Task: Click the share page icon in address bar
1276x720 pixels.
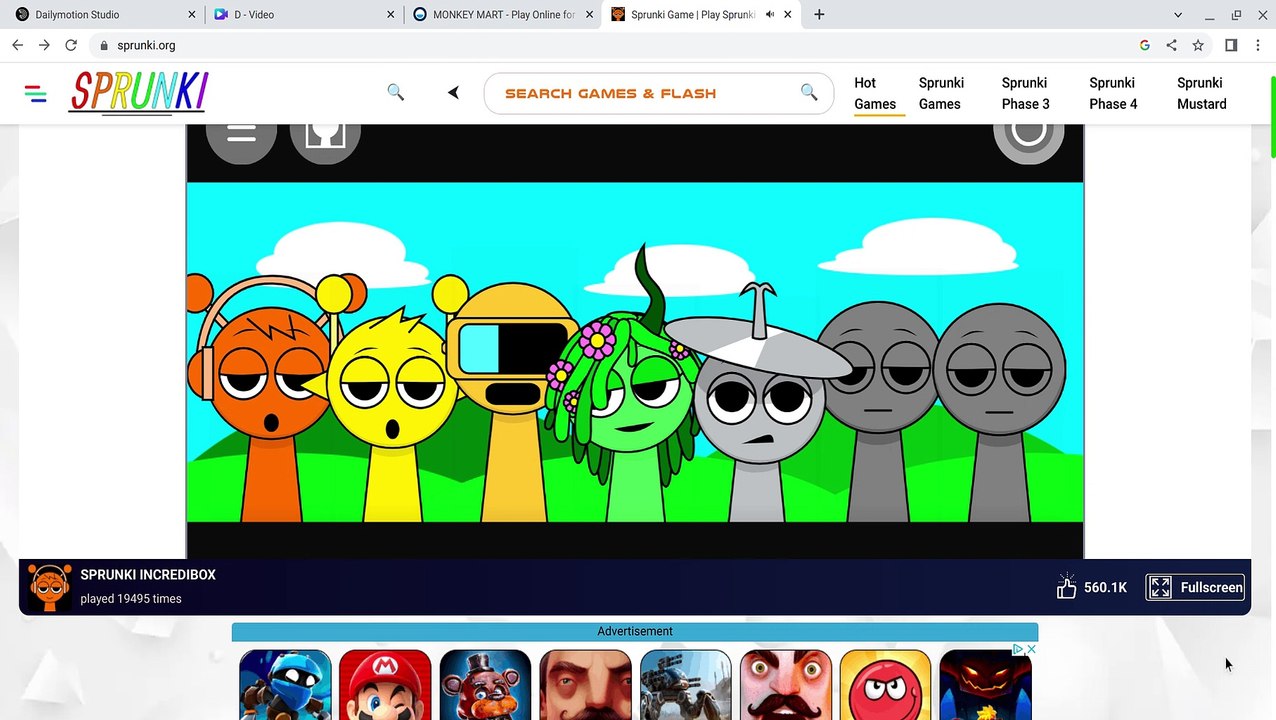Action: (1171, 45)
